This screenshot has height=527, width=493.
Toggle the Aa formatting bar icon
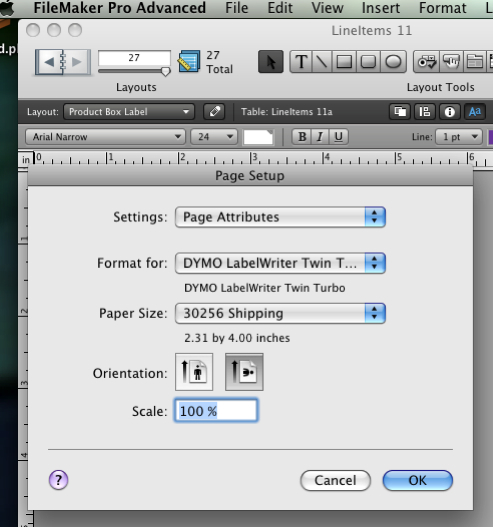[475, 112]
